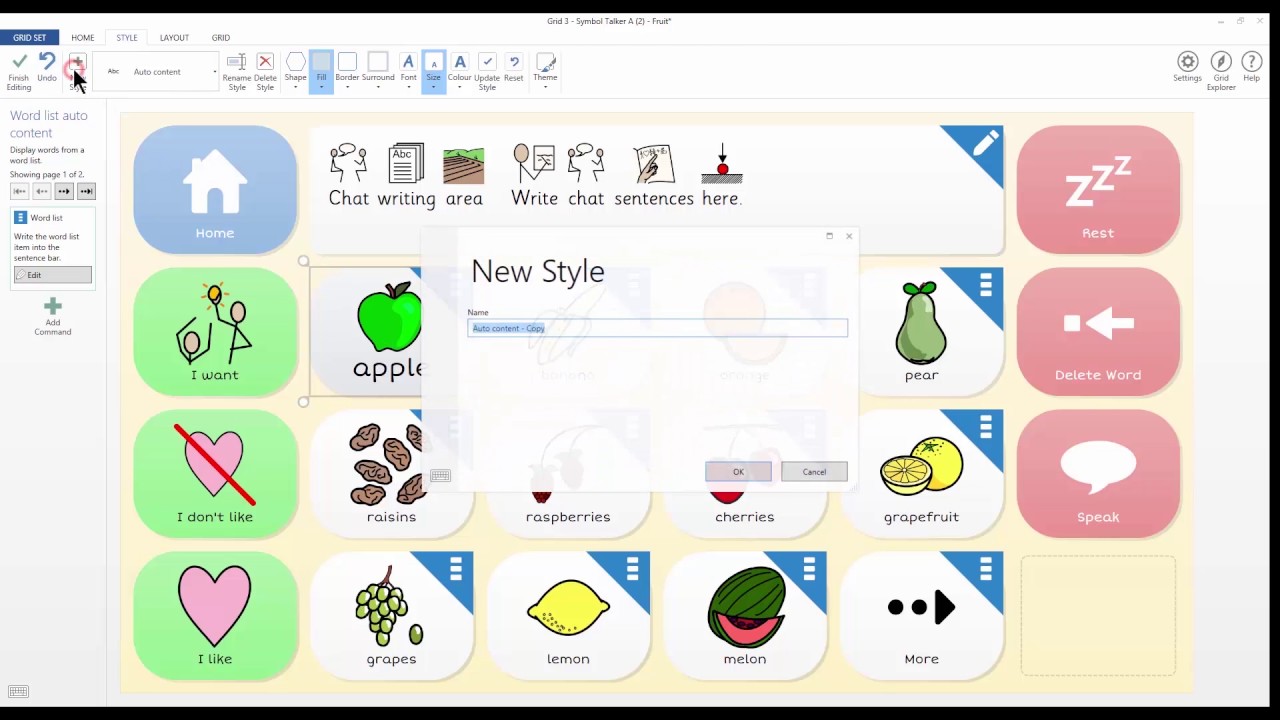The width and height of the screenshot is (1280, 720).
Task: Open the Help question mark icon
Action: pos(1251,62)
